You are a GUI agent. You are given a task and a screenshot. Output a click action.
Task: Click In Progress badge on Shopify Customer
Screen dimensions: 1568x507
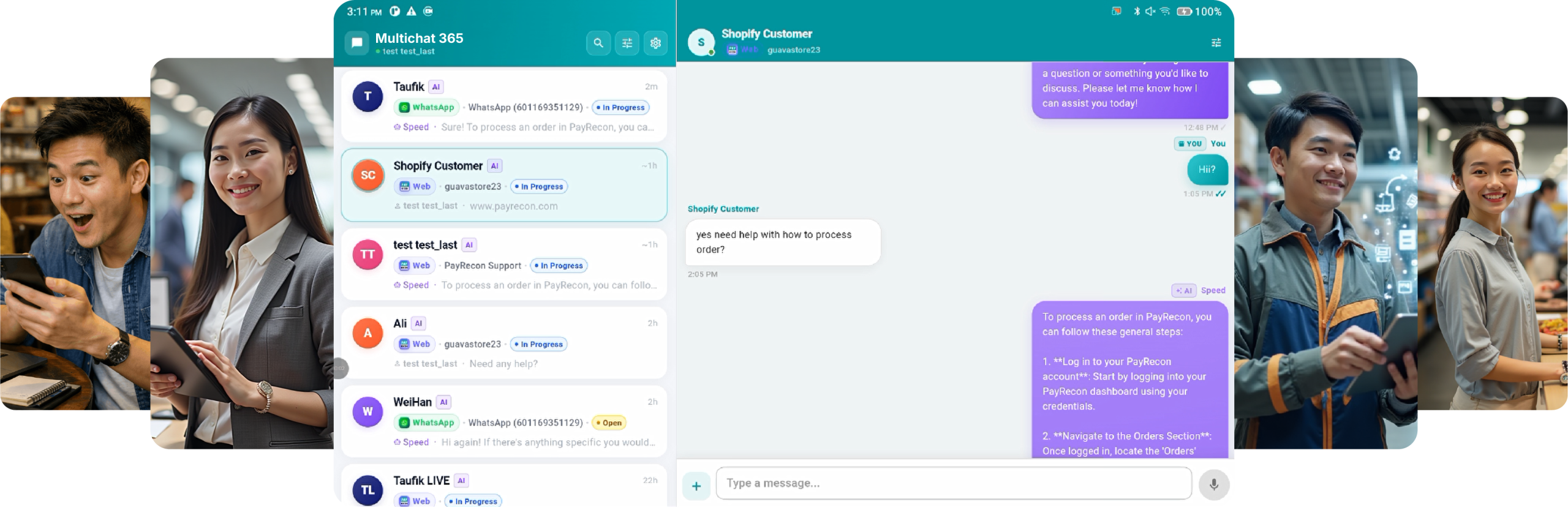[x=538, y=187]
